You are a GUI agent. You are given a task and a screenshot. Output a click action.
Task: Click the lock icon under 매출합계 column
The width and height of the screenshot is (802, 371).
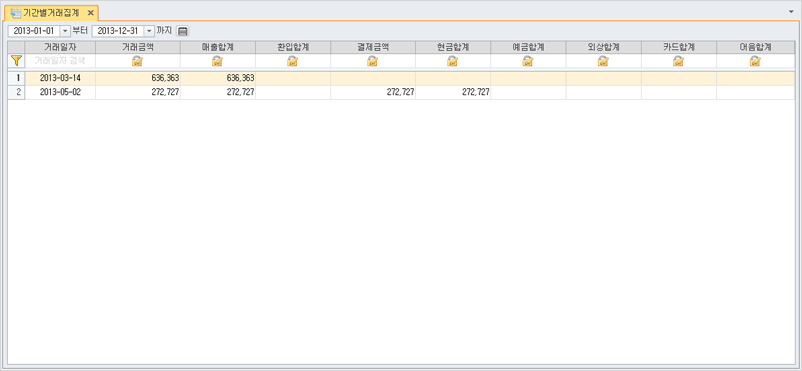217,61
